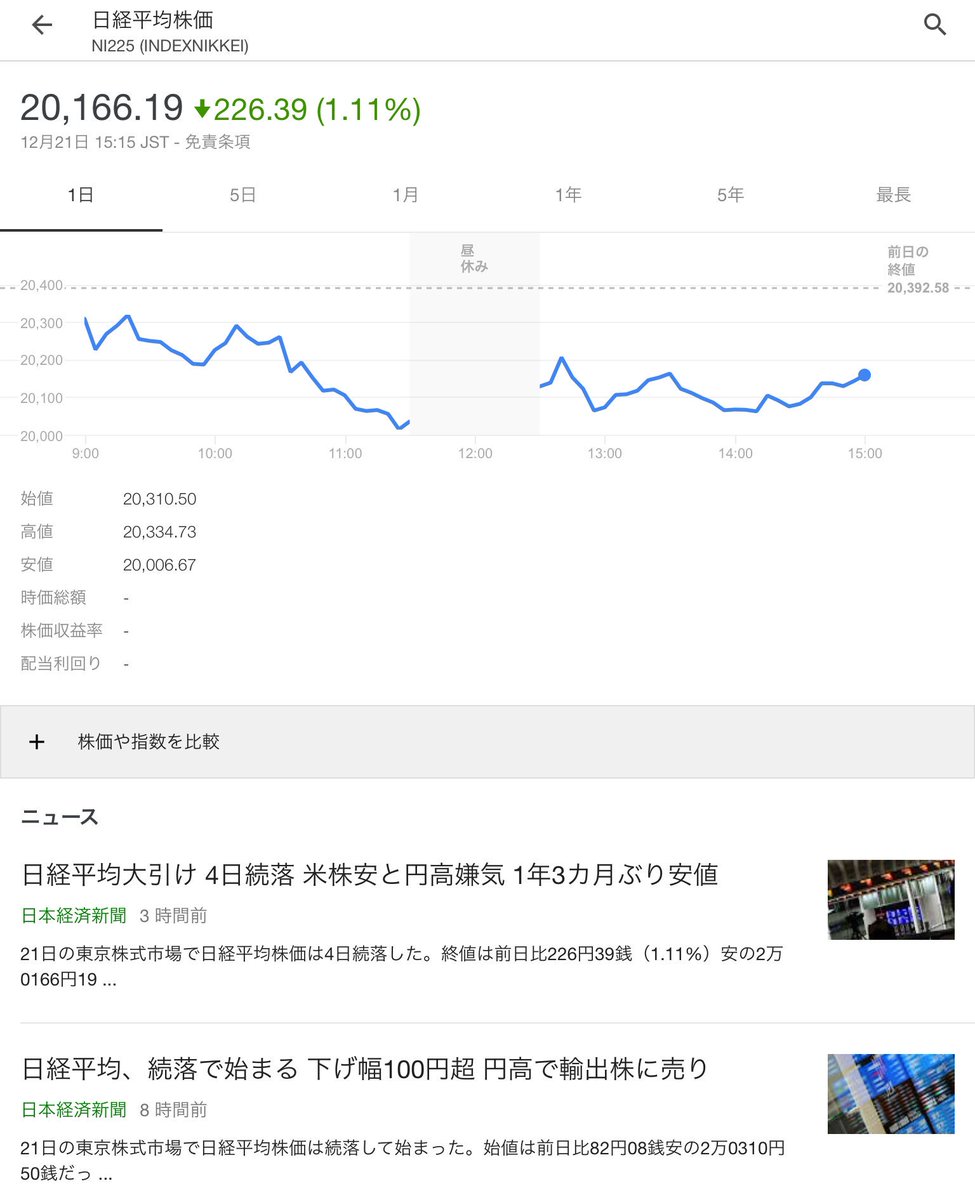Open search with the magnifier icon
The image size is (975, 1200).
[x=935, y=26]
